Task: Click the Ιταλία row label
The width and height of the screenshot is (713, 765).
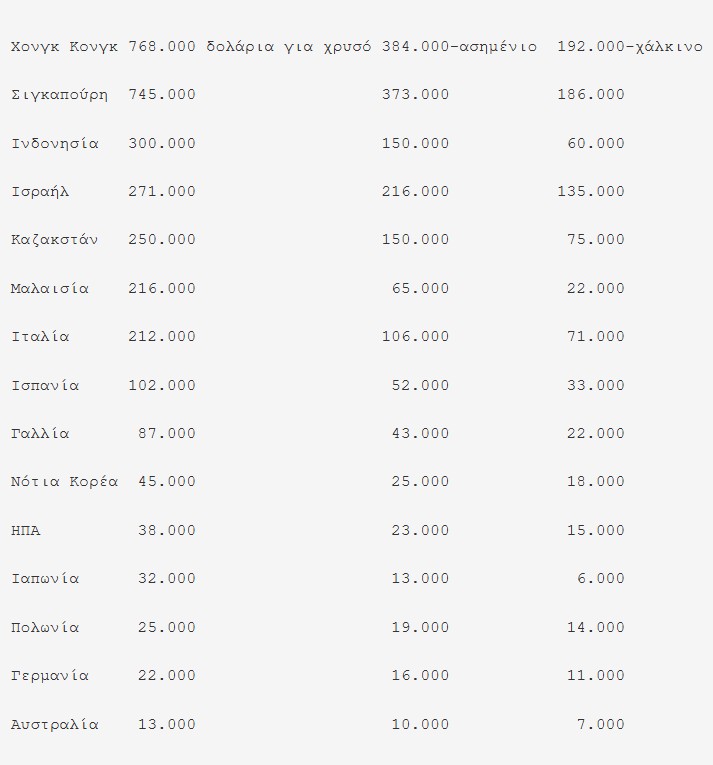Action: click(40, 337)
